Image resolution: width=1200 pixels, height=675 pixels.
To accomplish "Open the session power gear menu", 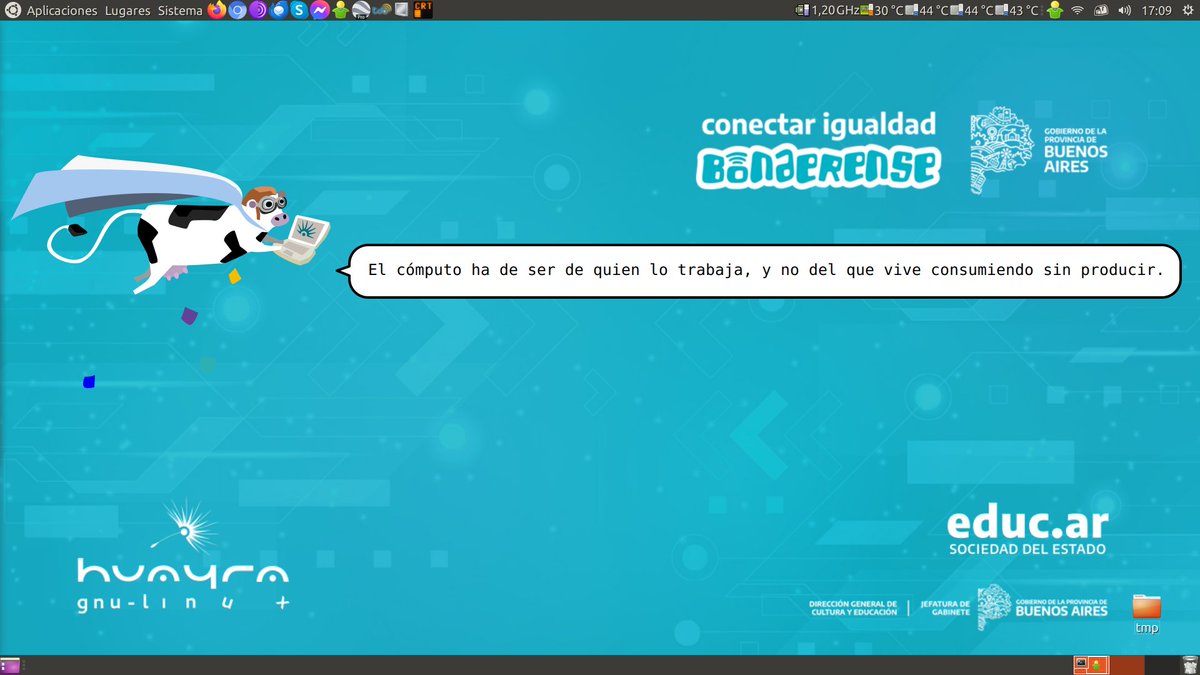I will click(1187, 11).
